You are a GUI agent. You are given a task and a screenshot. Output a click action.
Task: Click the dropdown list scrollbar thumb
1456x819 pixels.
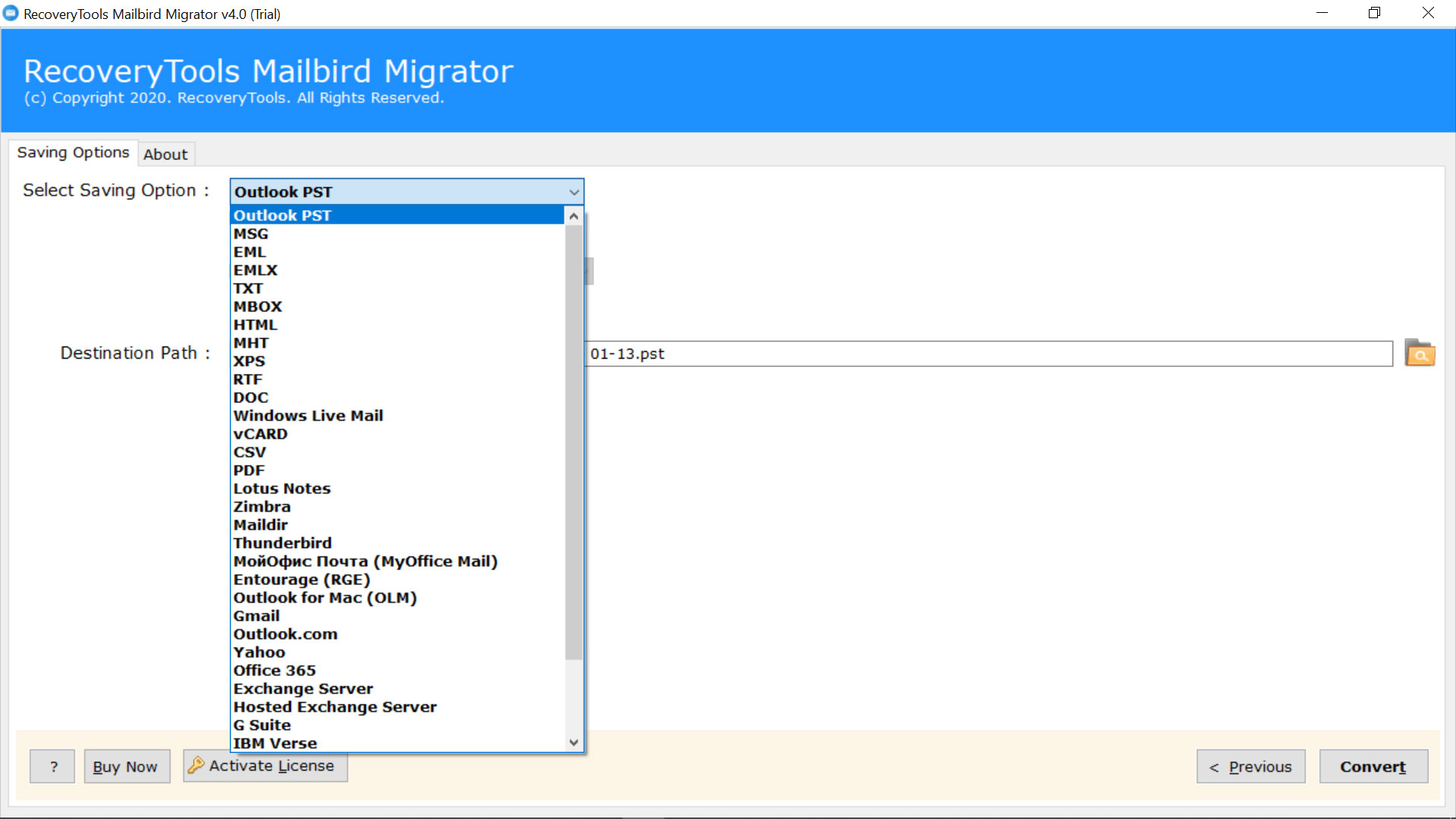[x=574, y=441]
